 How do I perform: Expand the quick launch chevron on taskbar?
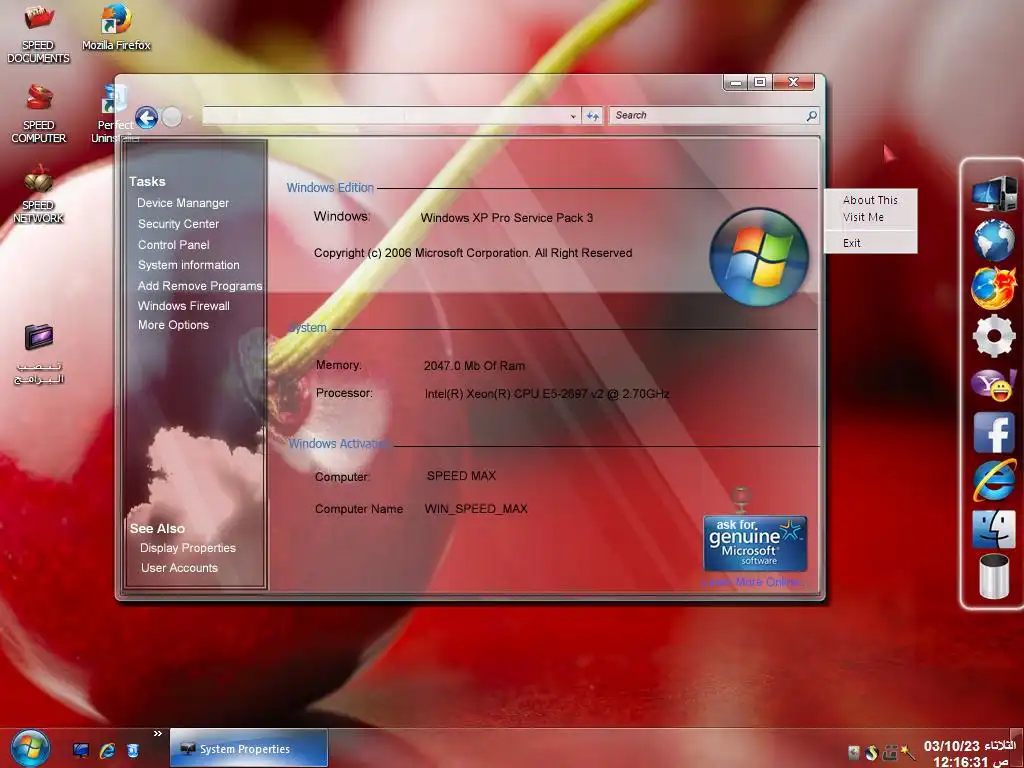(157, 734)
